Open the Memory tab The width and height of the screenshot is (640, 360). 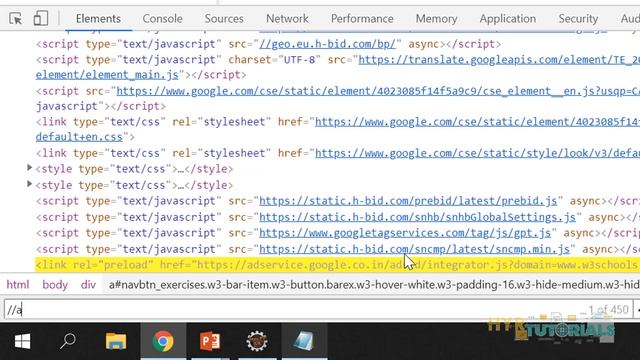[436, 19]
